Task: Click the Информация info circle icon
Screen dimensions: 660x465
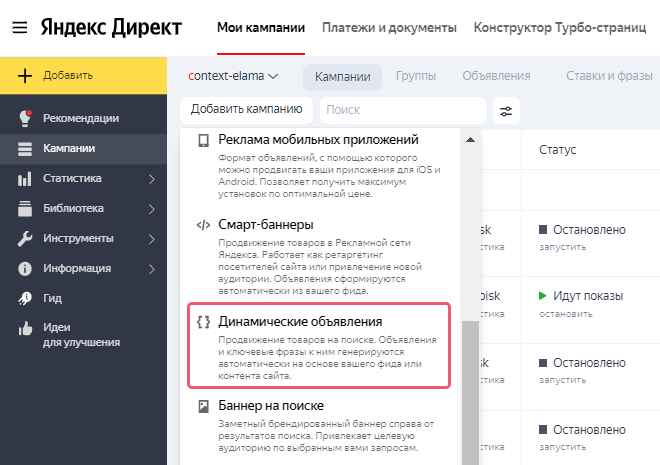Action: [25, 268]
